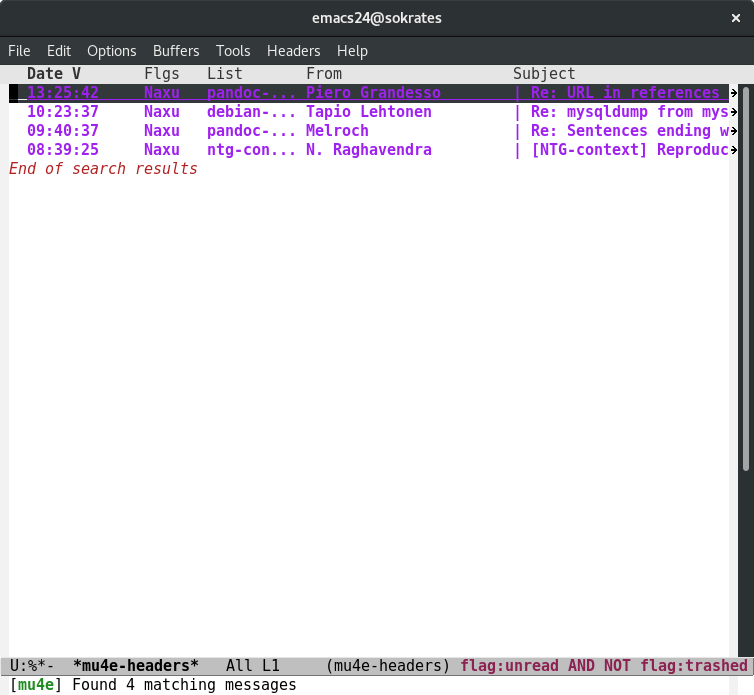Select message from N. Raghavendra

point(369,150)
